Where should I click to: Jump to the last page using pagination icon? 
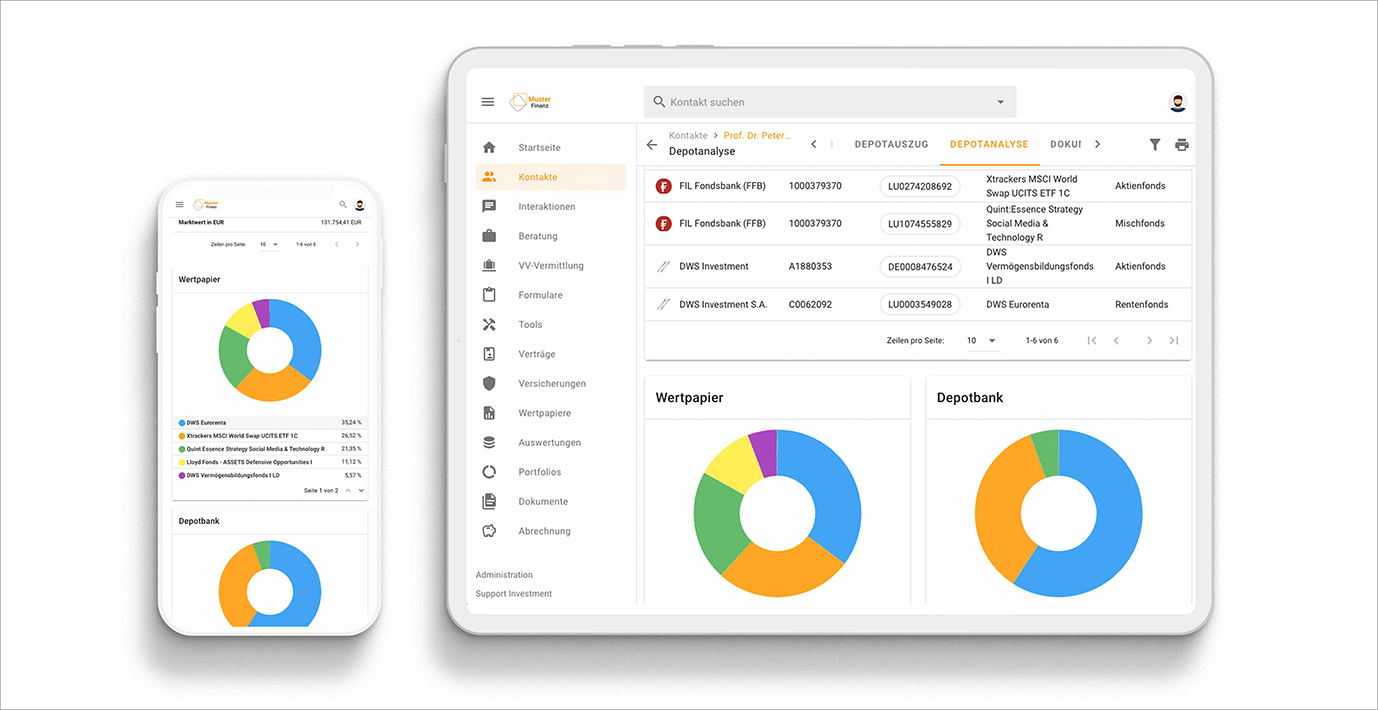[x=1174, y=340]
